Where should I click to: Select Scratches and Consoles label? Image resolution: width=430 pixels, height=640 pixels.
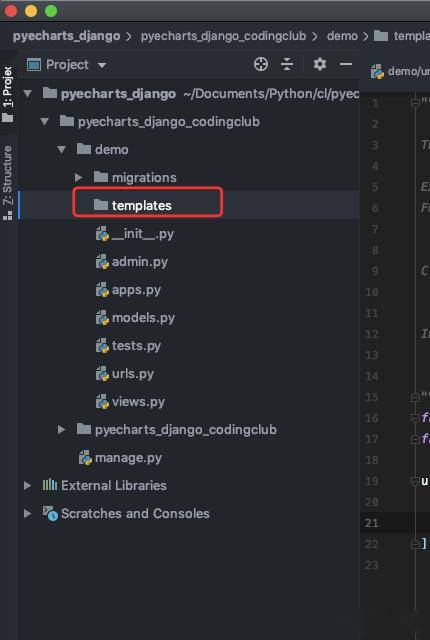[x=135, y=513]
